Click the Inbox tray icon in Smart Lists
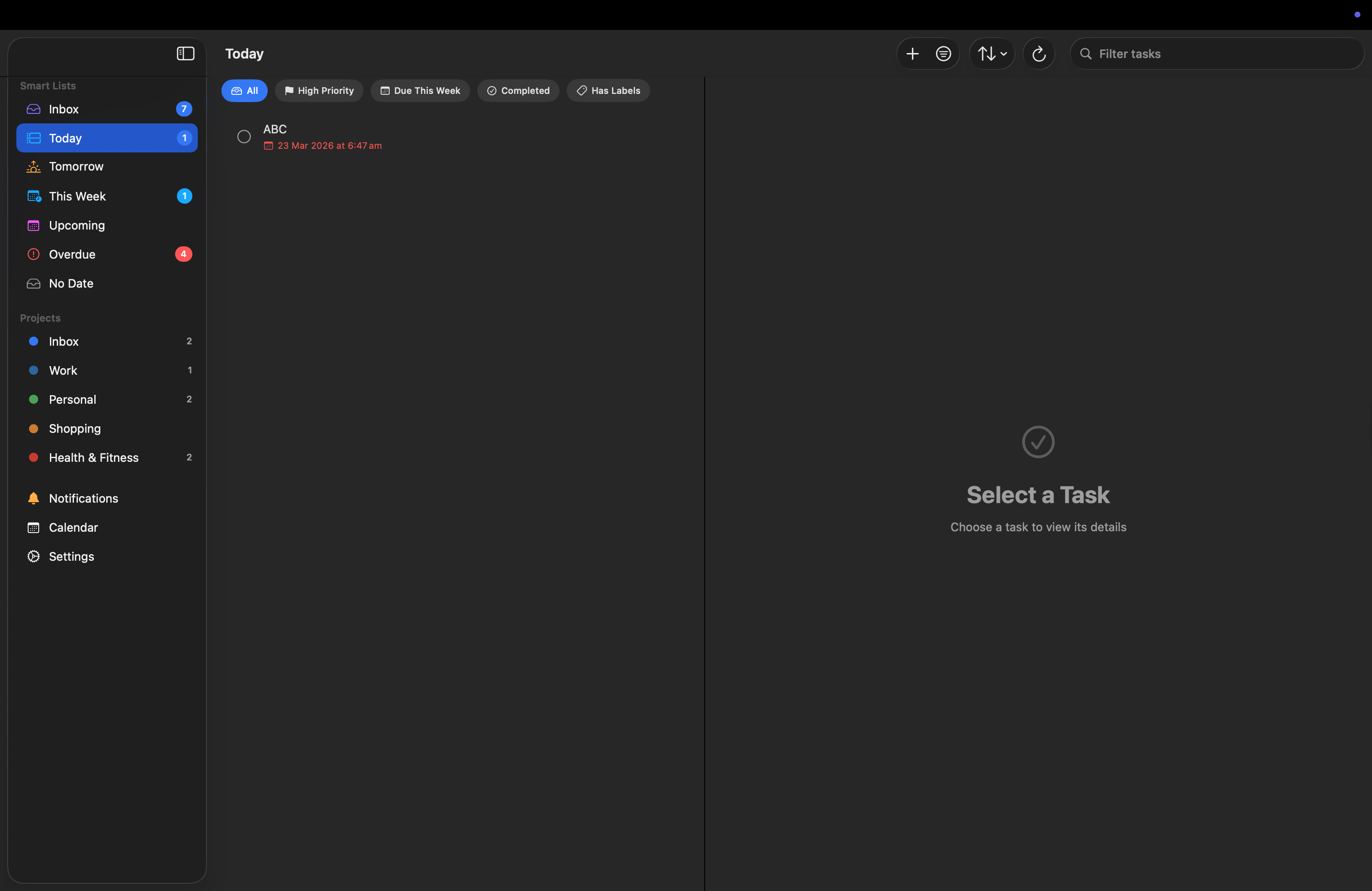This screenshot has height=891, width=1372. 34,109
